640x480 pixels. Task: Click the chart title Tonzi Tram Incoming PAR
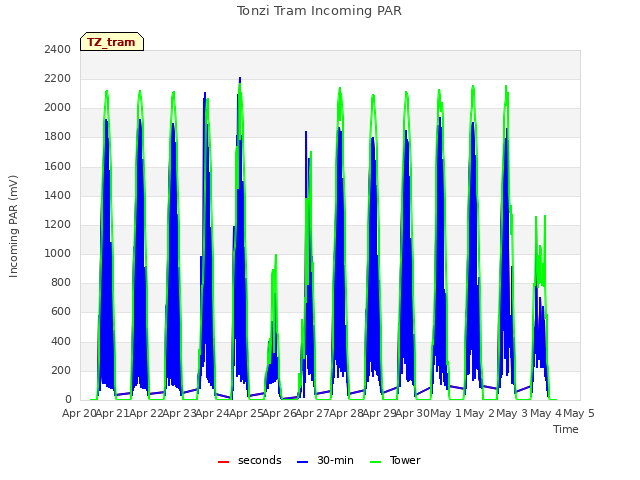pos(319,11)
